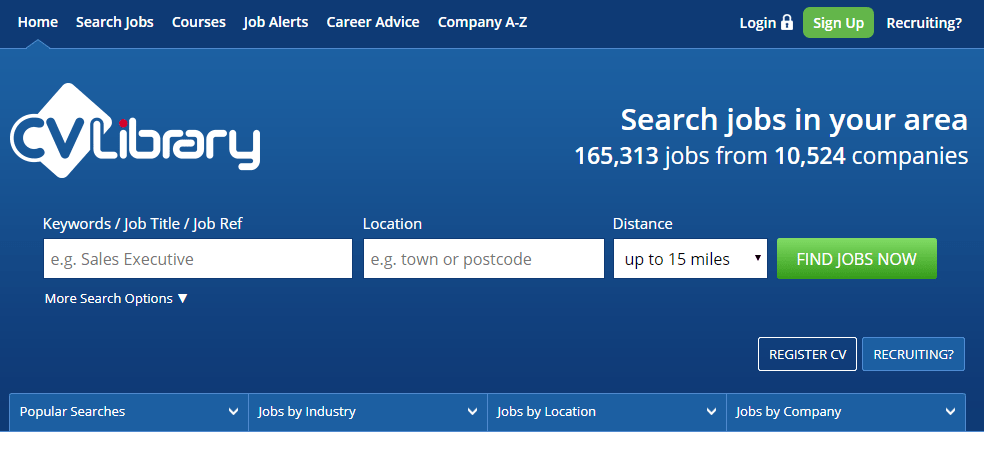Screen dimensions: 984x450
Task: Expand the Jobs by Industry dropdown
Action: coord(368,412)
